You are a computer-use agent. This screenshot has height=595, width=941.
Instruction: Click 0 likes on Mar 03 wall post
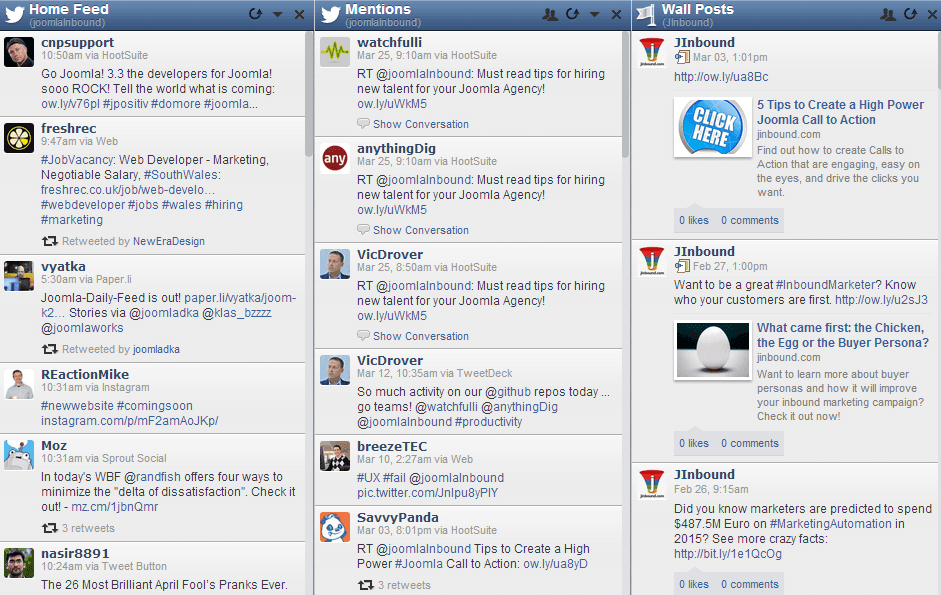pos(694,220)
